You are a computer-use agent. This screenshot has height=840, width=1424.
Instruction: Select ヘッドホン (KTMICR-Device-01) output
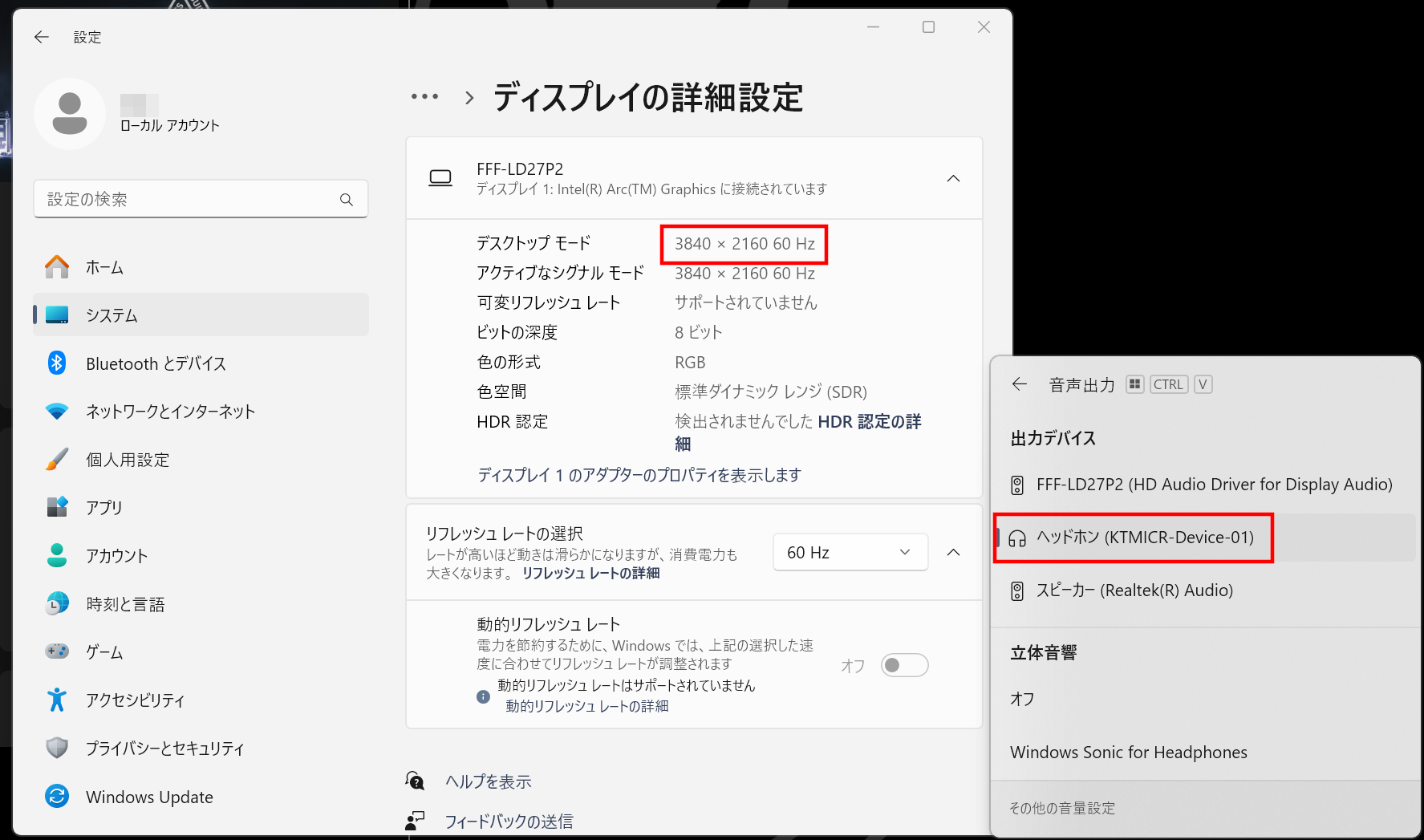coord(1144,538)
